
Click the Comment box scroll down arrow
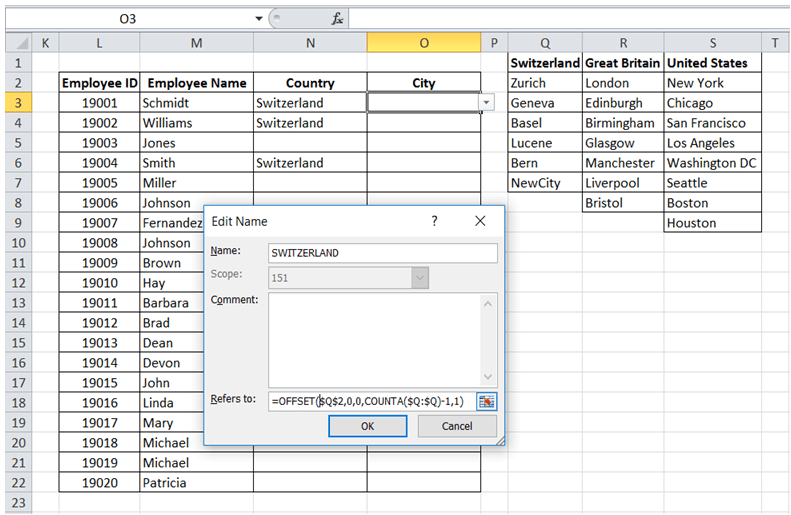pyautogui.click(x=488, y=377)
